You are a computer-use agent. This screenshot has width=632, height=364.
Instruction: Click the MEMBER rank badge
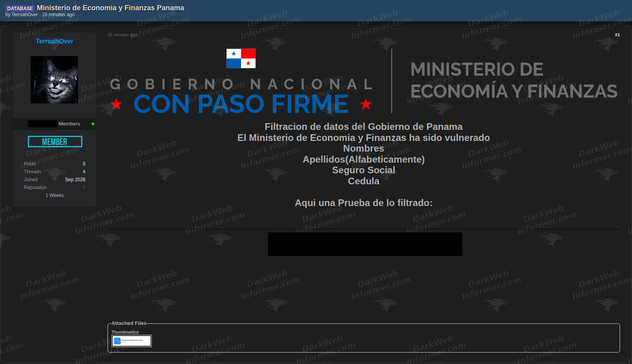(55, 141)
